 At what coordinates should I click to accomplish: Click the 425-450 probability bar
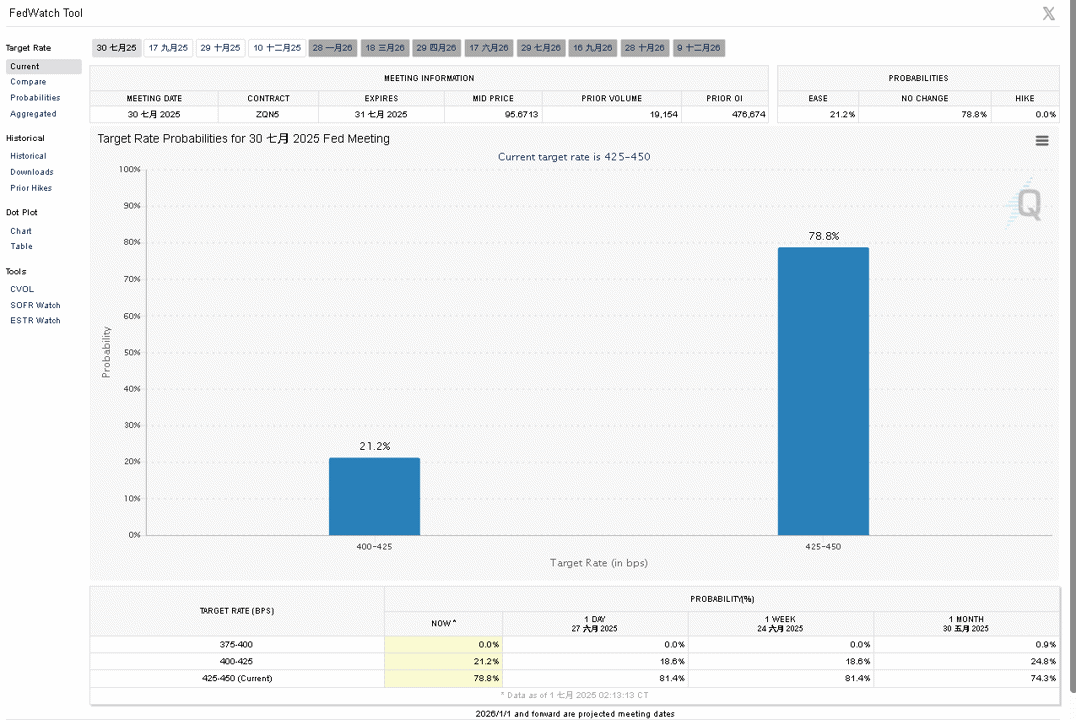[823, 391]
